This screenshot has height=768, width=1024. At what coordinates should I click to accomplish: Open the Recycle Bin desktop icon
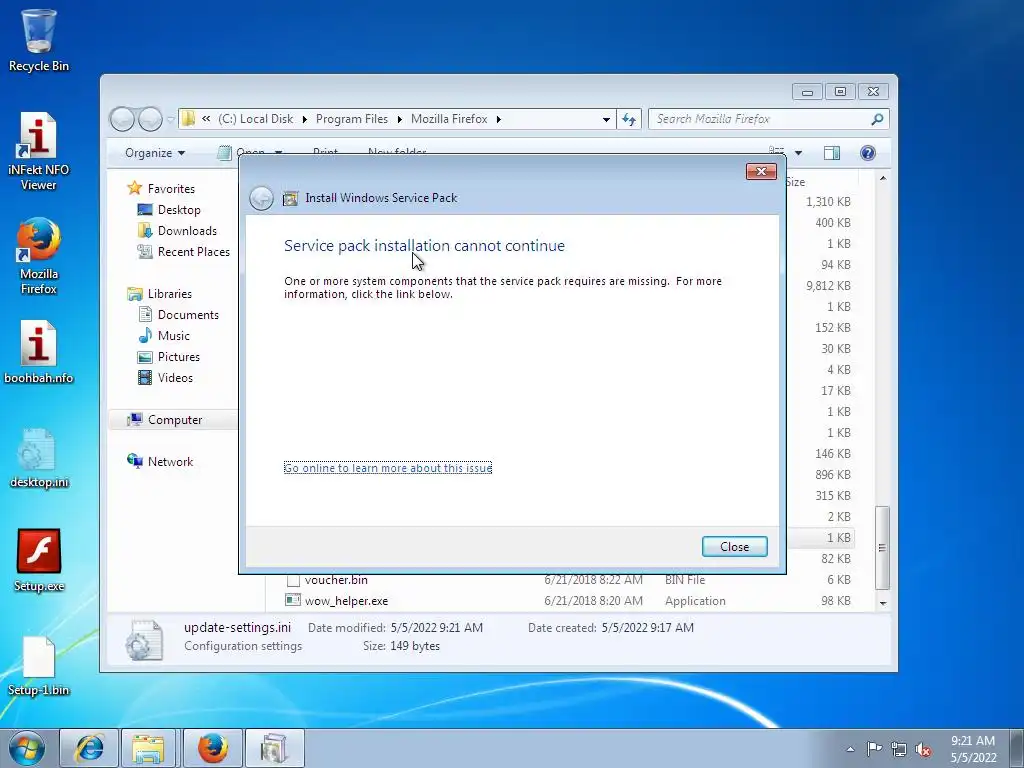pos(39,38)
